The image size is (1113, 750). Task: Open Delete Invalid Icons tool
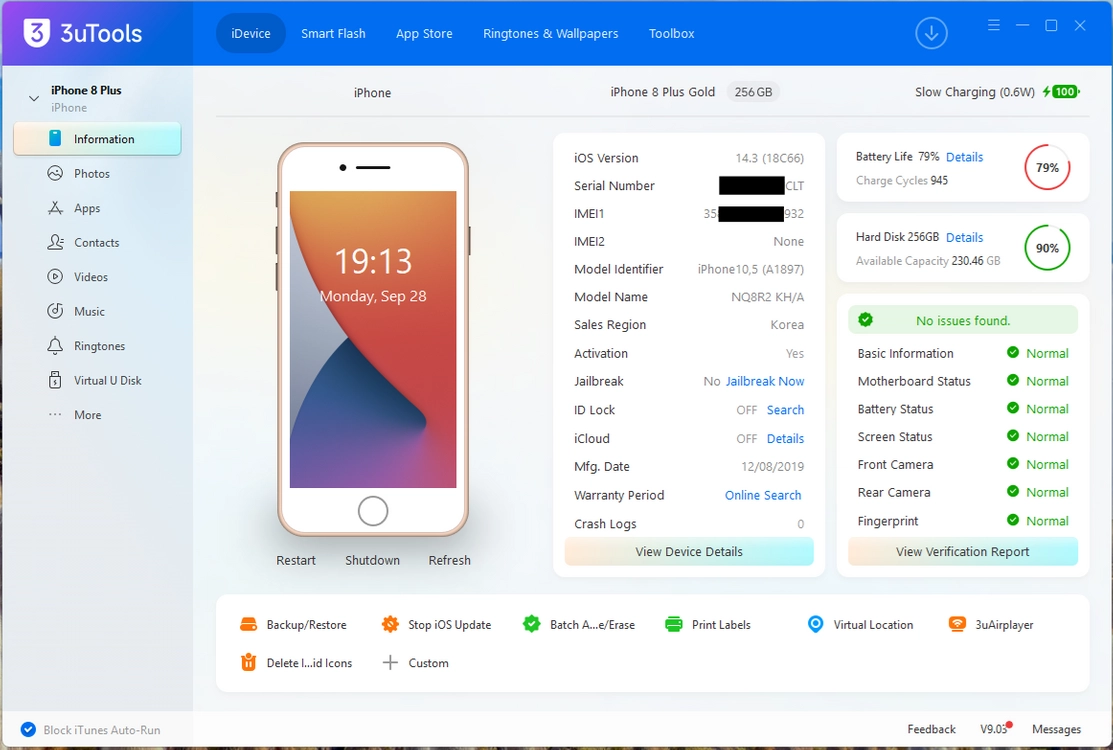point(296,663)
